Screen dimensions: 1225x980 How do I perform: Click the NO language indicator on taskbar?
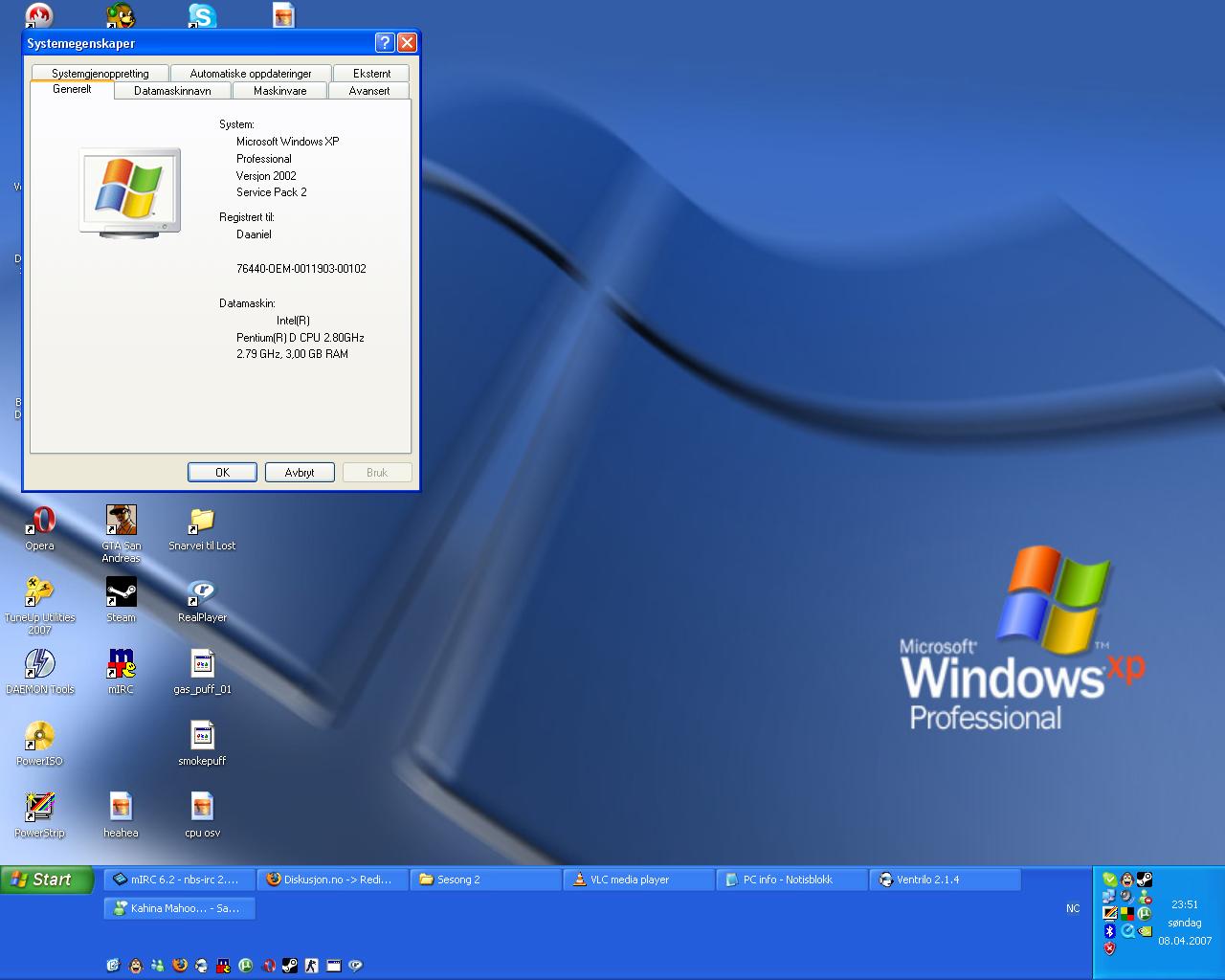1073,908
